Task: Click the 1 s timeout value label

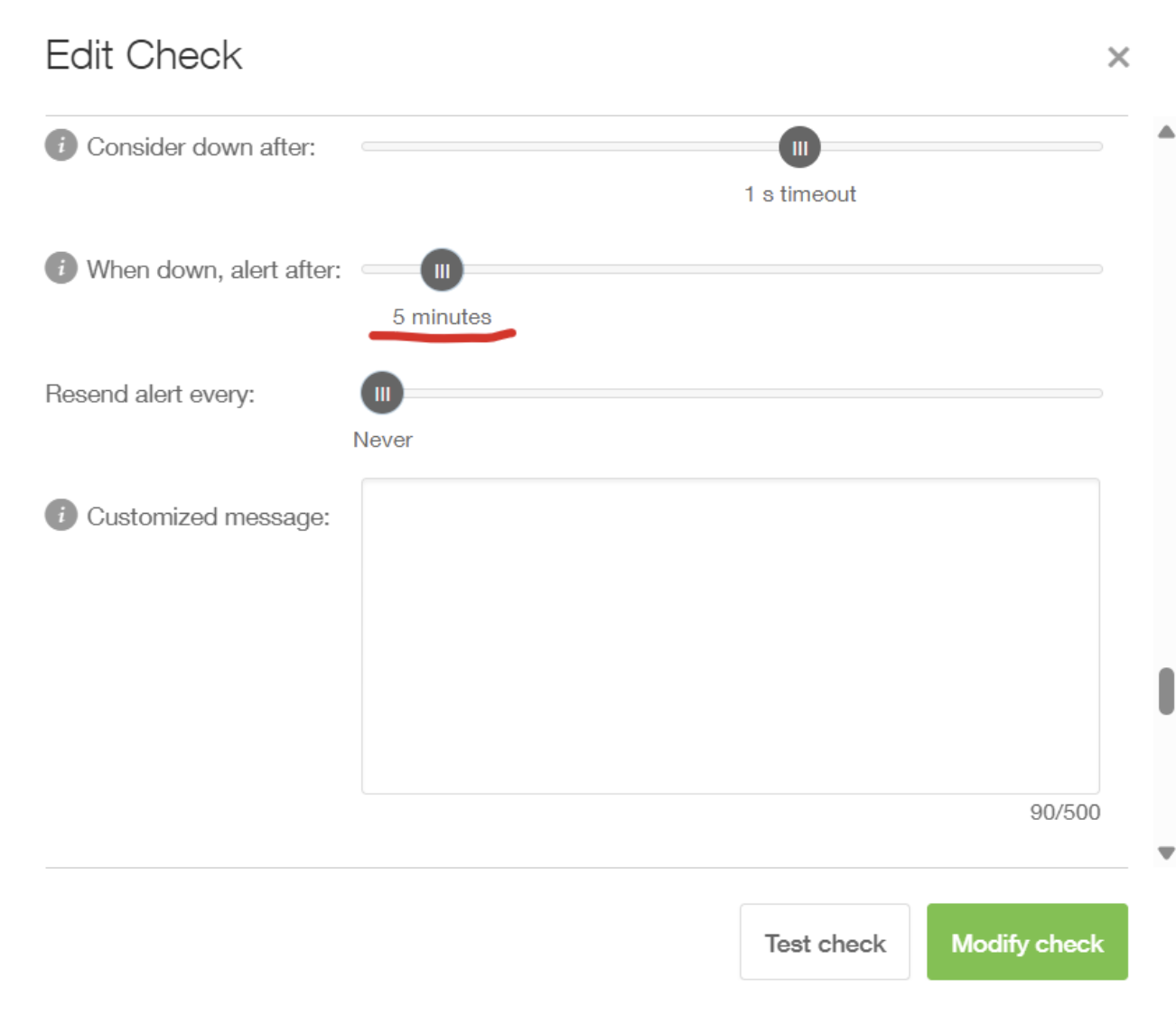Action: click(800, 194)
